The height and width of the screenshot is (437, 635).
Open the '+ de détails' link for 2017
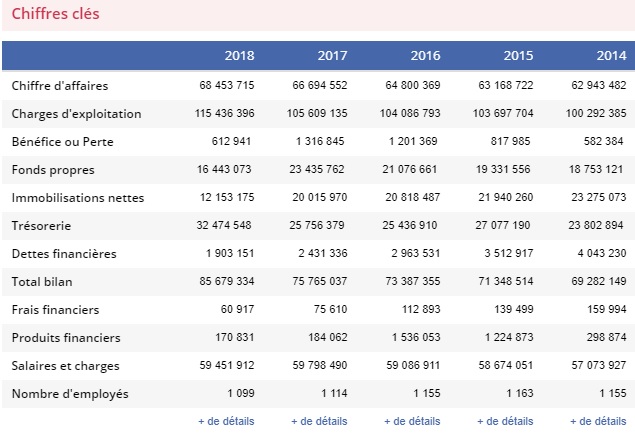(x=319, y=421)
